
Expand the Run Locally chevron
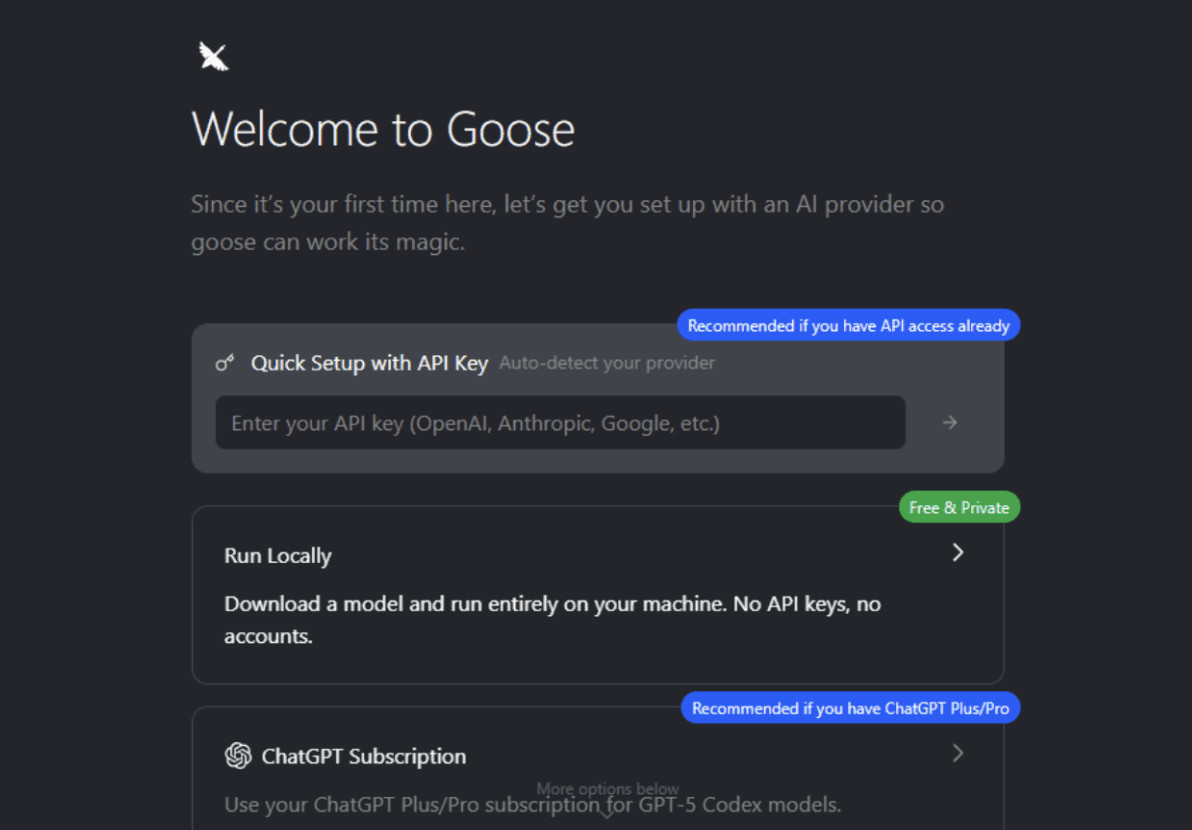click(958, 552)
